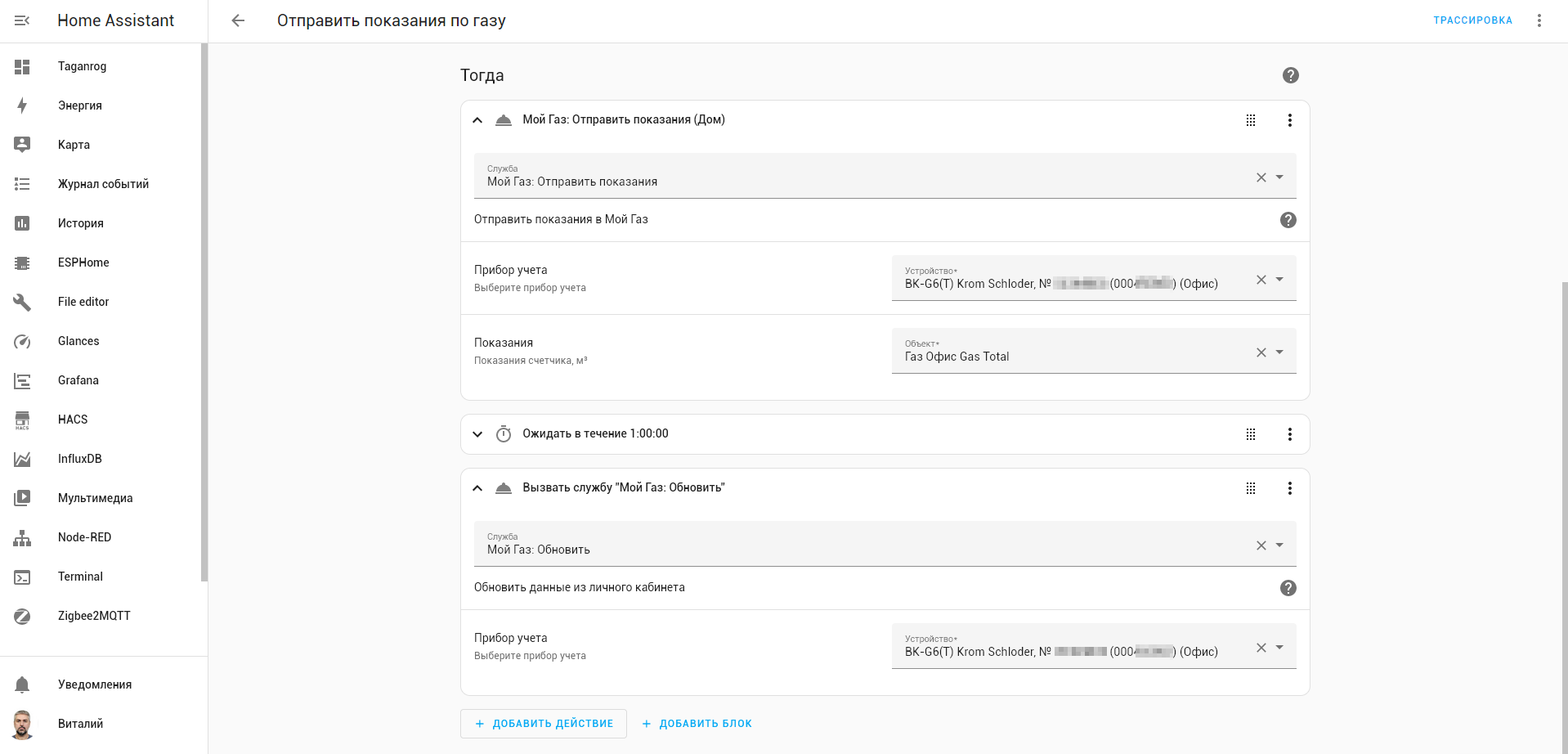The height and width of the screenshot is (754, 1568).
Task: Click the Grafana sidebar icon
Action: point(22,380)
